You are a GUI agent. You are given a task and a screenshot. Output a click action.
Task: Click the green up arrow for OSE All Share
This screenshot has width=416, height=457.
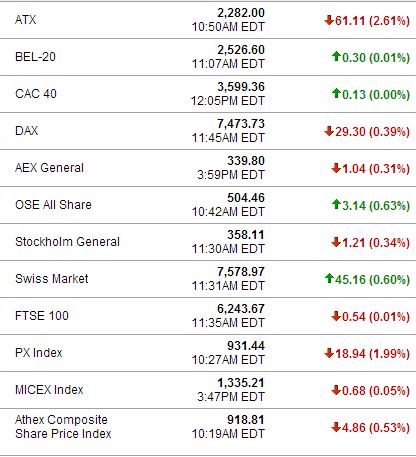pos(336,204)
